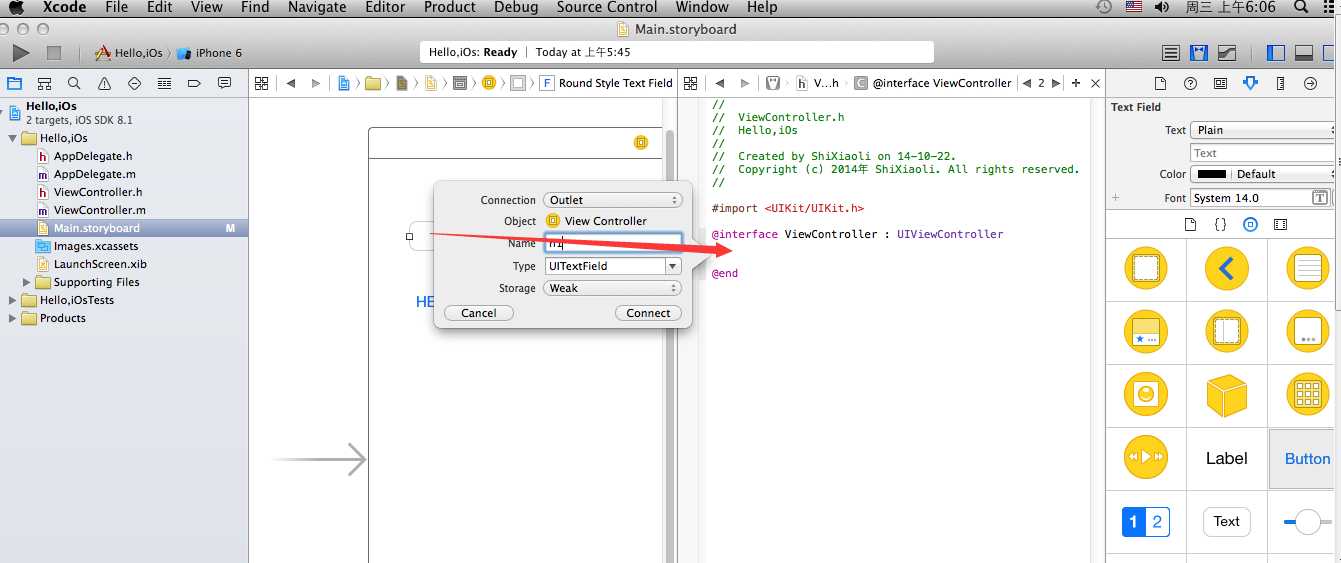
Task: Select the Label object in the library
Action: [x=1226, y=458]
